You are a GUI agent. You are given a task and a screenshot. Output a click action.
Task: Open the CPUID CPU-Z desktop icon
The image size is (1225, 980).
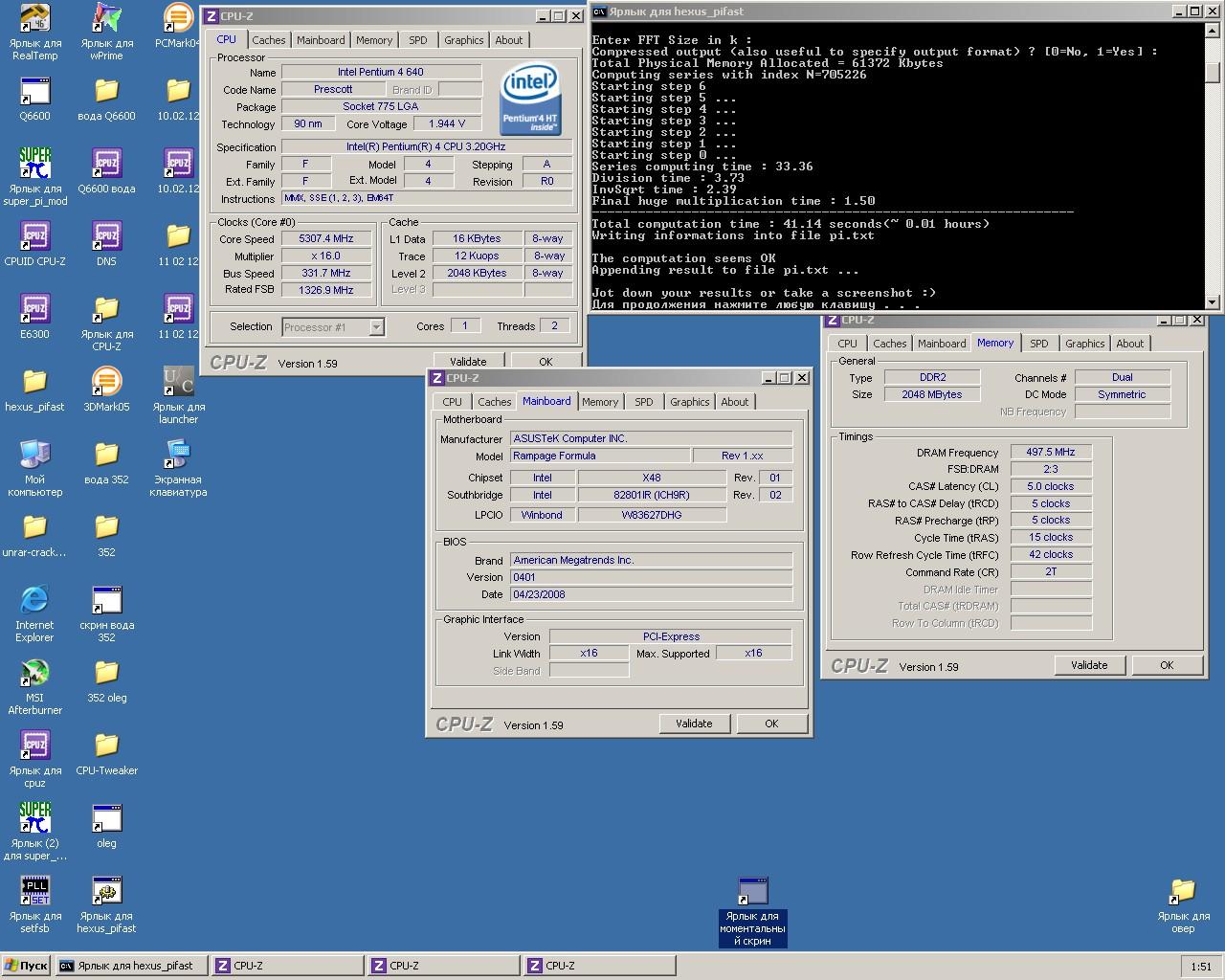pyautogui.click(x=35, y=236)
